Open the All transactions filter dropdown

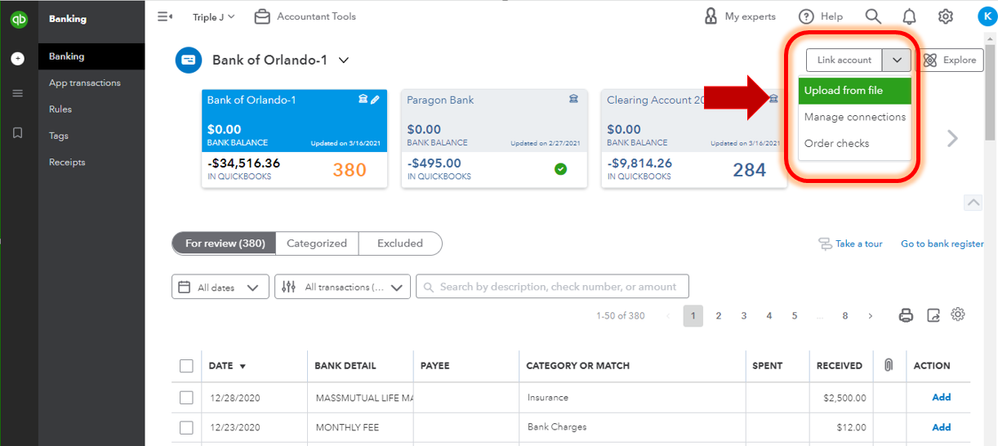pos(342,287)
